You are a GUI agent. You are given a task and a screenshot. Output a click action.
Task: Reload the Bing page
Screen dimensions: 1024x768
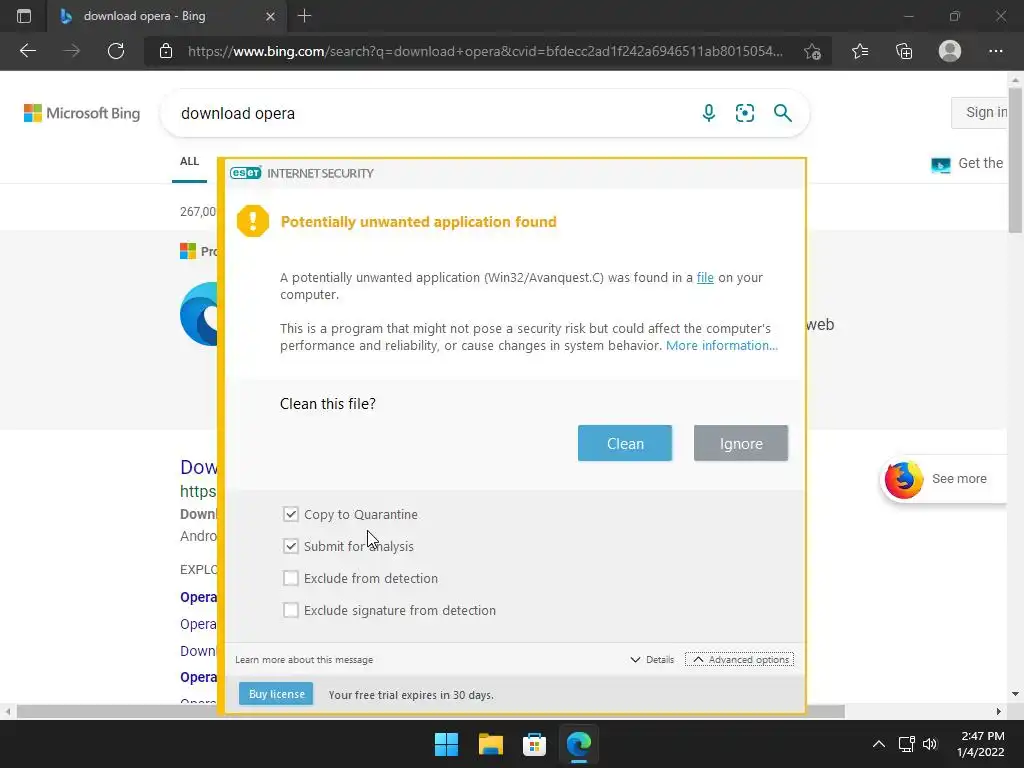tap(116, 51)
